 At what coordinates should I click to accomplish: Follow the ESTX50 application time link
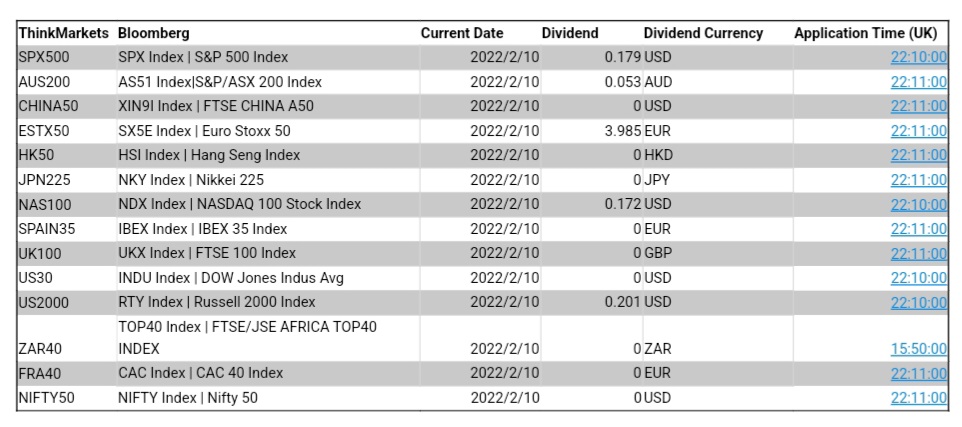[918, 131]
